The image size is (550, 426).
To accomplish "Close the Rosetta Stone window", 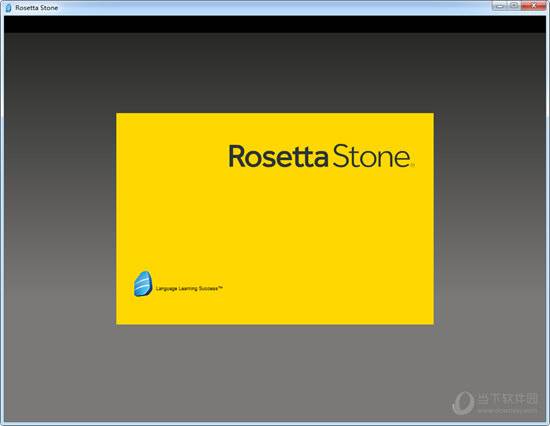I will 534,5.
